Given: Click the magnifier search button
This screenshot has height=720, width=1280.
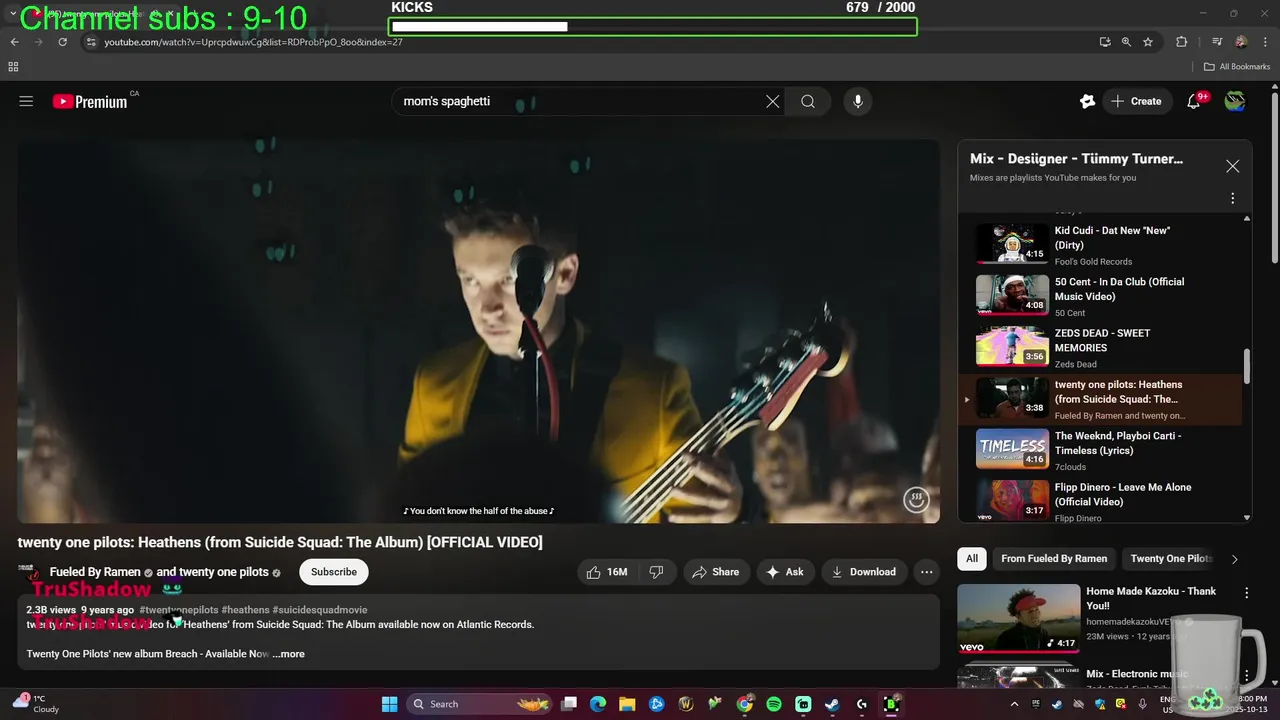Looking at the screenshot, I should point(808,101).
